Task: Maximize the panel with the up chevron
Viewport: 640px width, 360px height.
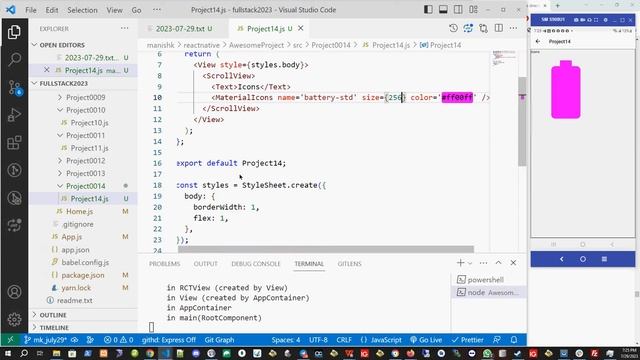Action: pos(498,263)
